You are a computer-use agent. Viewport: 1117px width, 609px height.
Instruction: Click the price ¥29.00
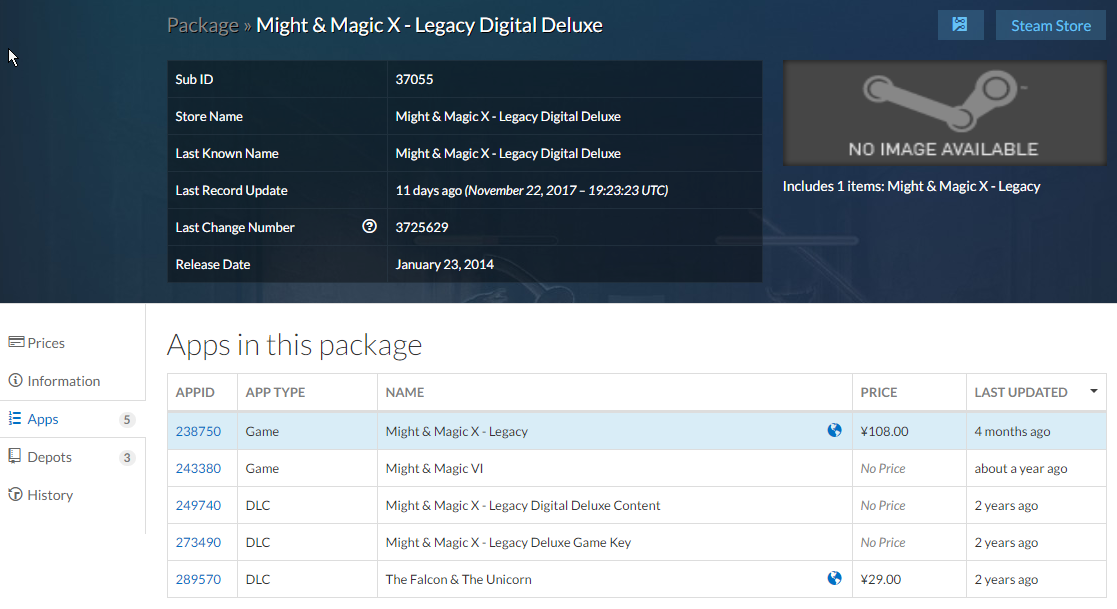tap(880, 580)
